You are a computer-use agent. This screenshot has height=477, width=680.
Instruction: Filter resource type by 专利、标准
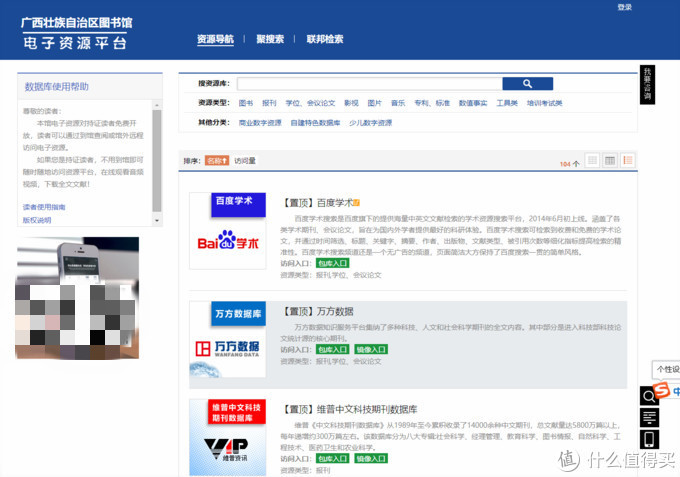[x=432, y=103]
